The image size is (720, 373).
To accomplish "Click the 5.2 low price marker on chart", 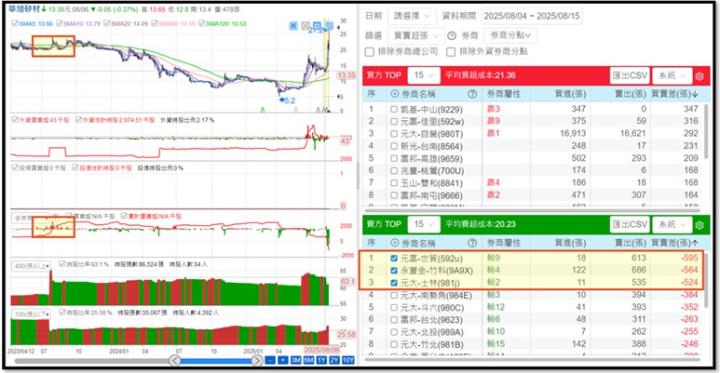I will 288,99.
